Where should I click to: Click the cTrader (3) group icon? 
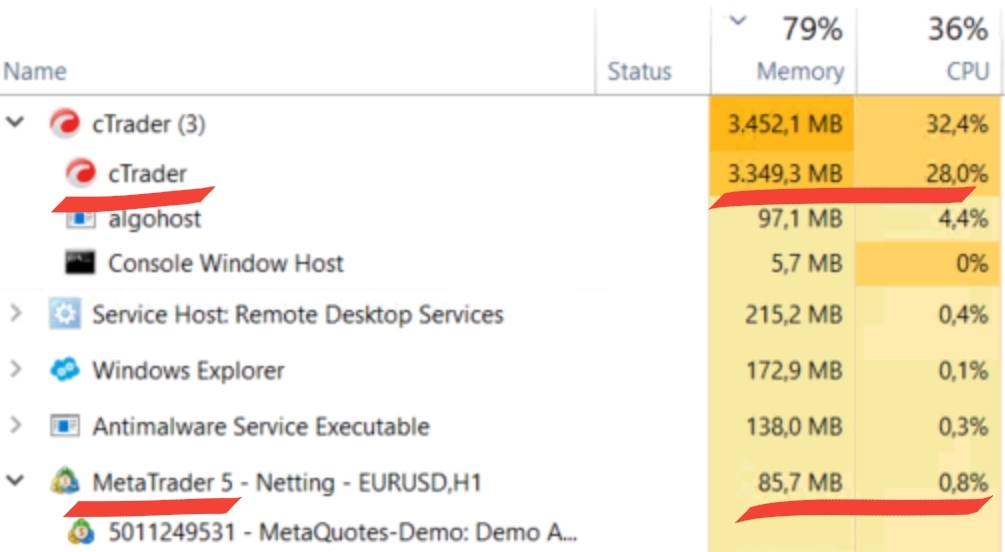[65, 123]
